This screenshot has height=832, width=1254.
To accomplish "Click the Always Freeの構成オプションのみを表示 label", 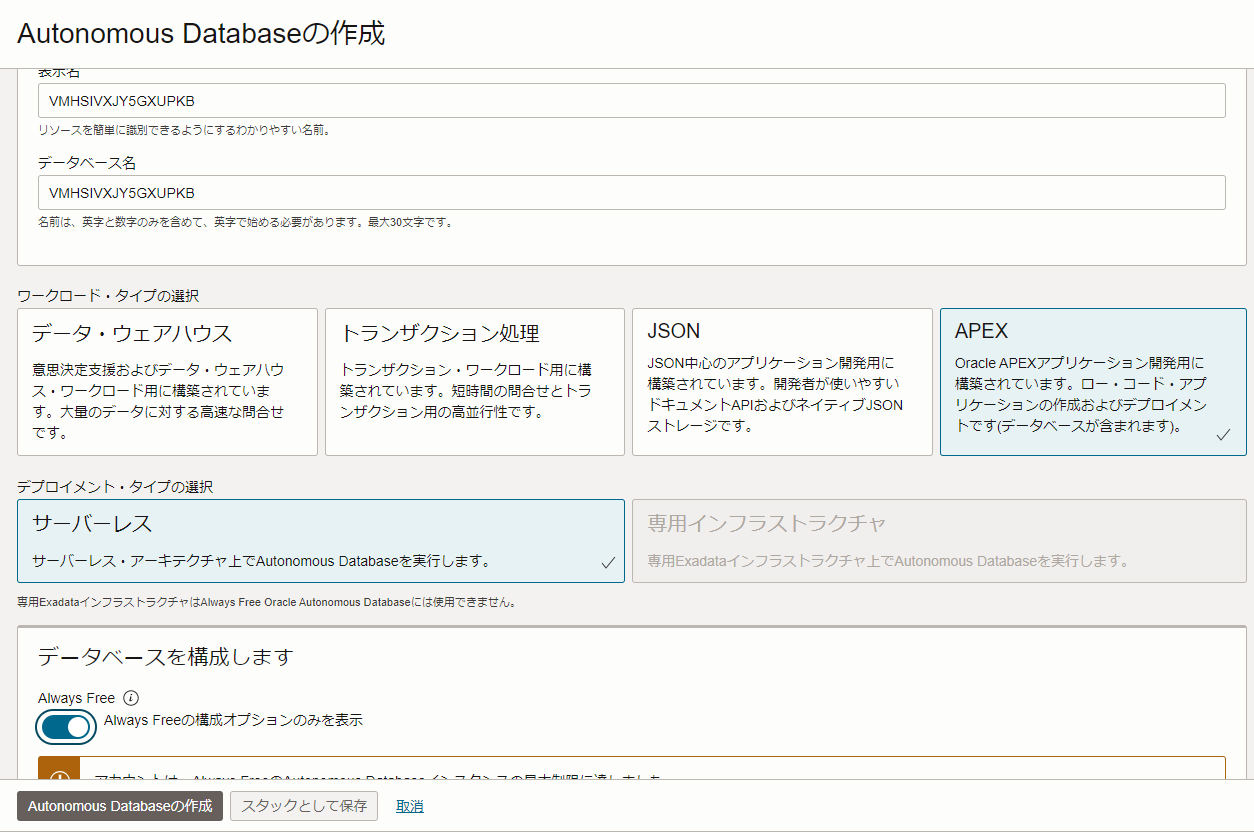I will pos(233,720).
